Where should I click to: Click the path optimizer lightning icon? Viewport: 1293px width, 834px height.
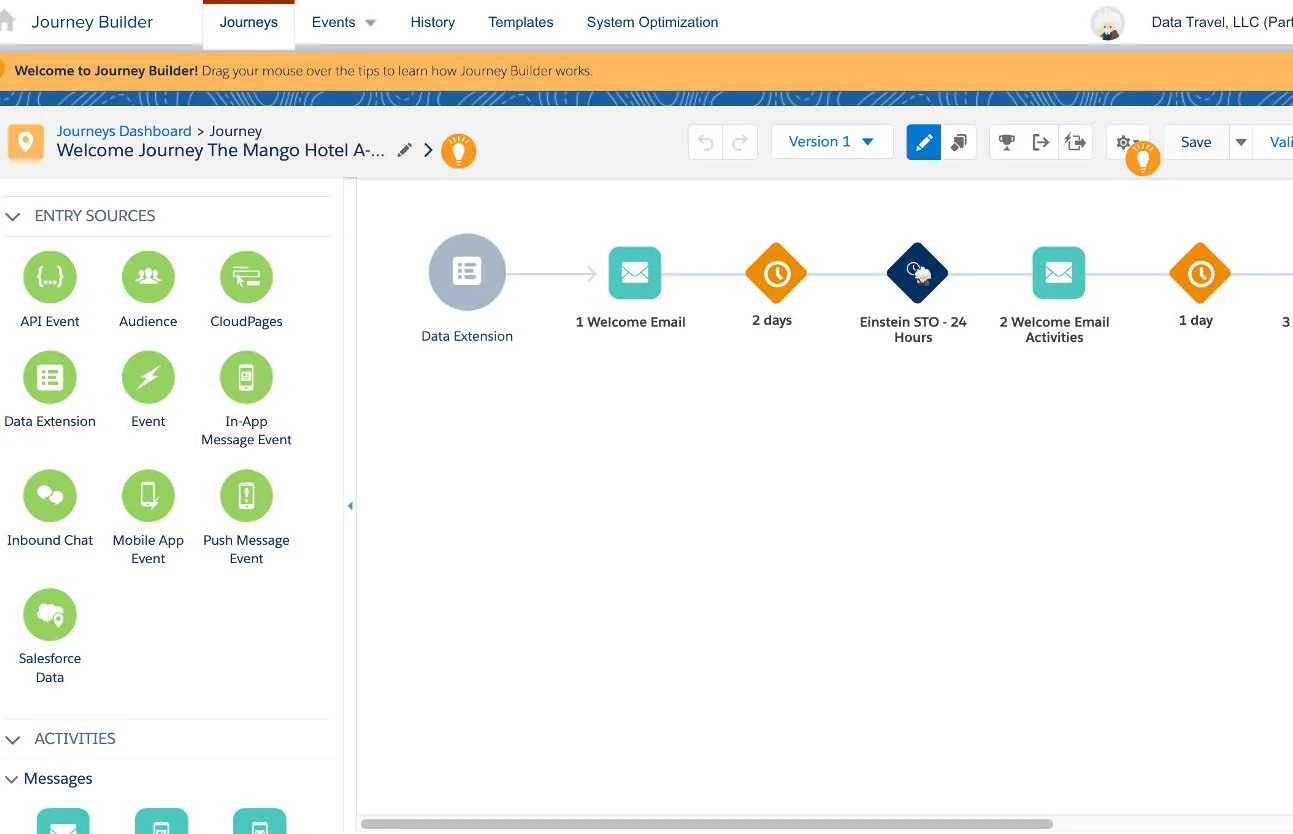[1075, 142]
